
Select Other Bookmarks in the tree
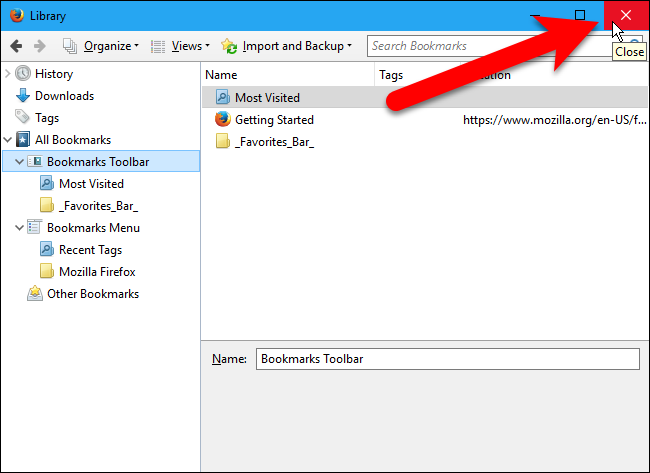(x=93, y=294)
